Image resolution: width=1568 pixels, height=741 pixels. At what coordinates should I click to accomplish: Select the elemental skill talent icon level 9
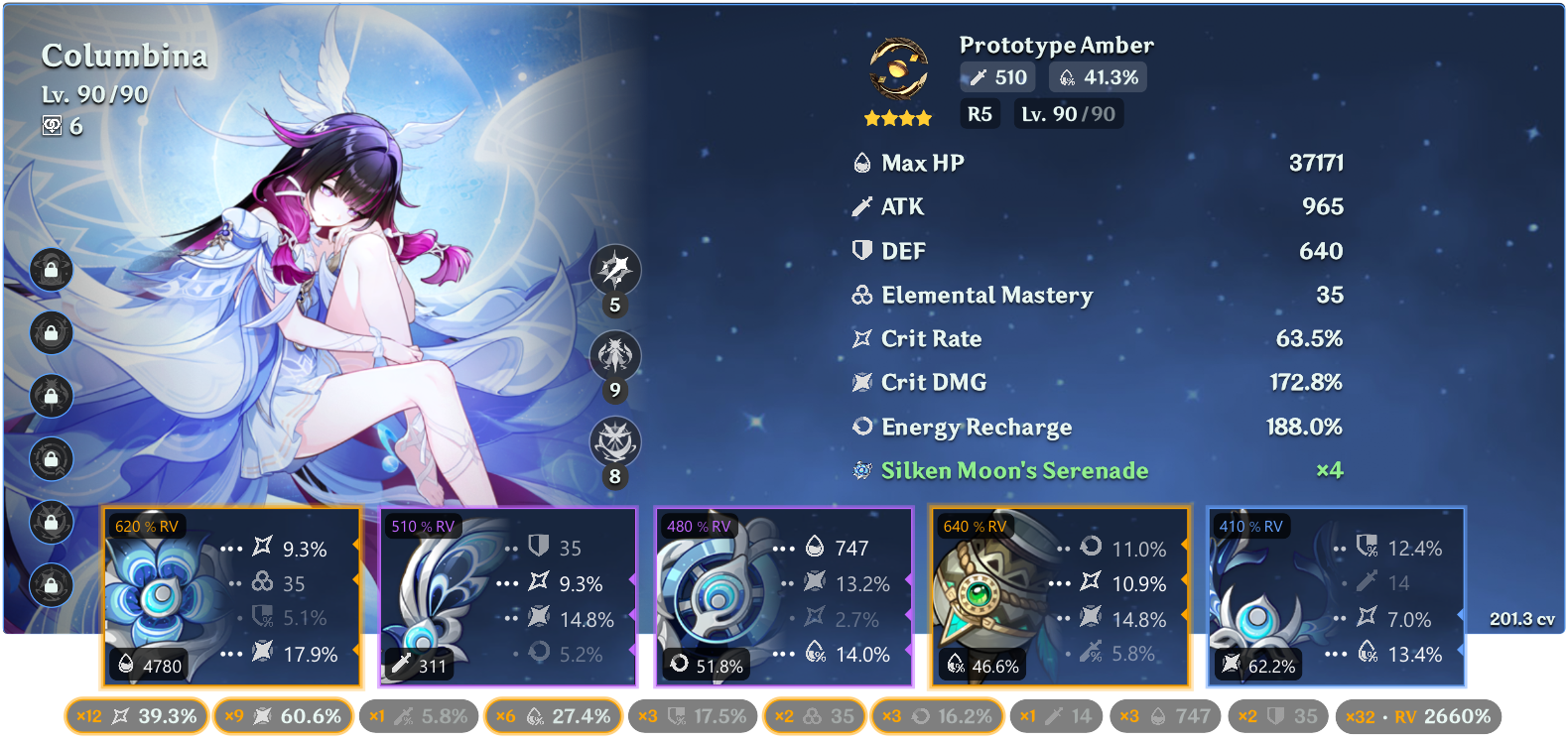[x=615, y=356]
